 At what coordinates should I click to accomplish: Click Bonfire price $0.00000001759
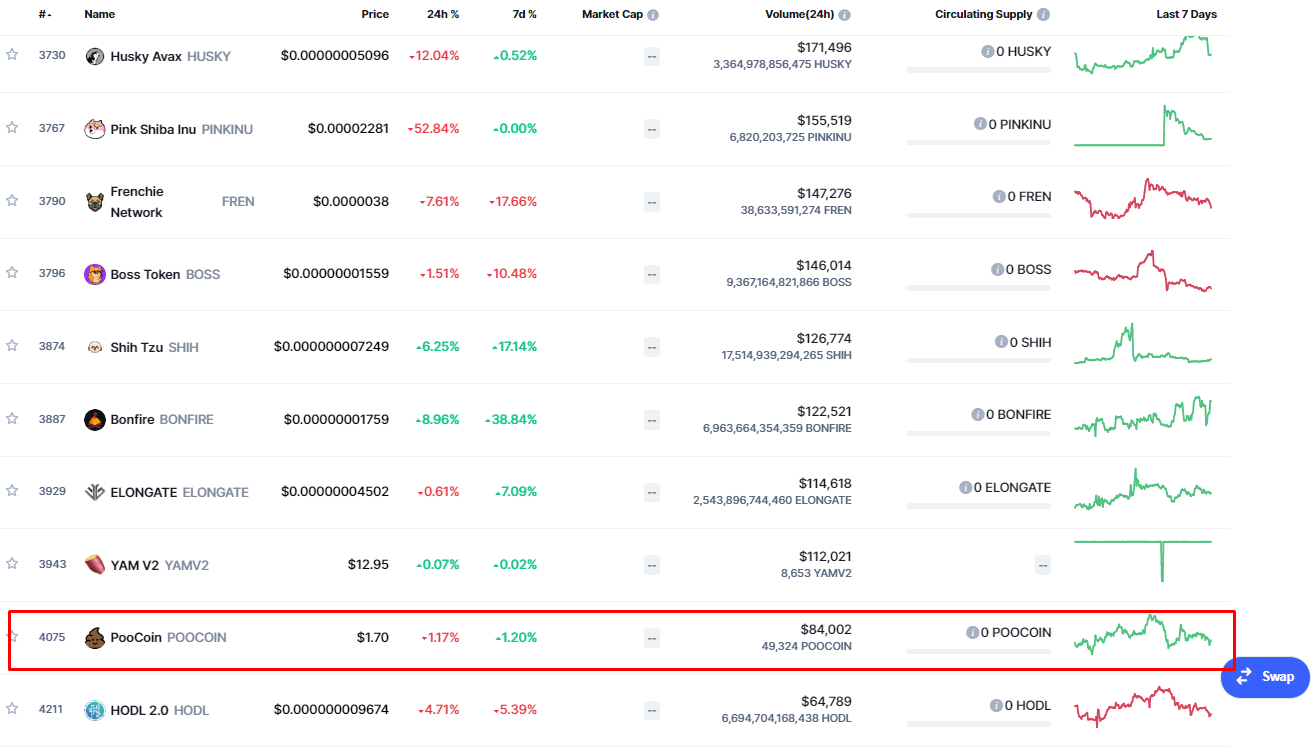pyautogui.click(x=336, y=419)
